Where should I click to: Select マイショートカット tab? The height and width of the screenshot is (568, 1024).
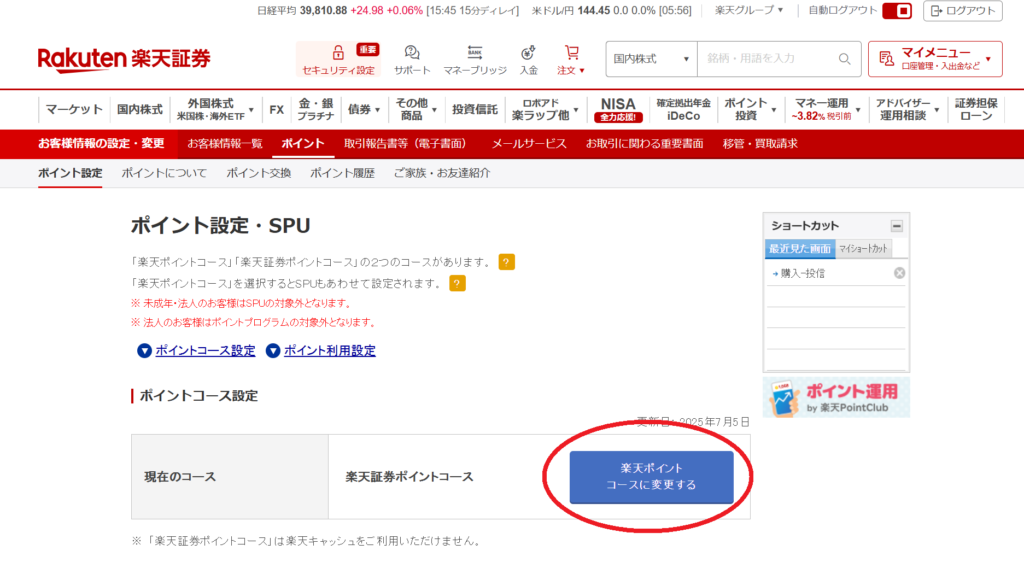[x=863, y=249]
